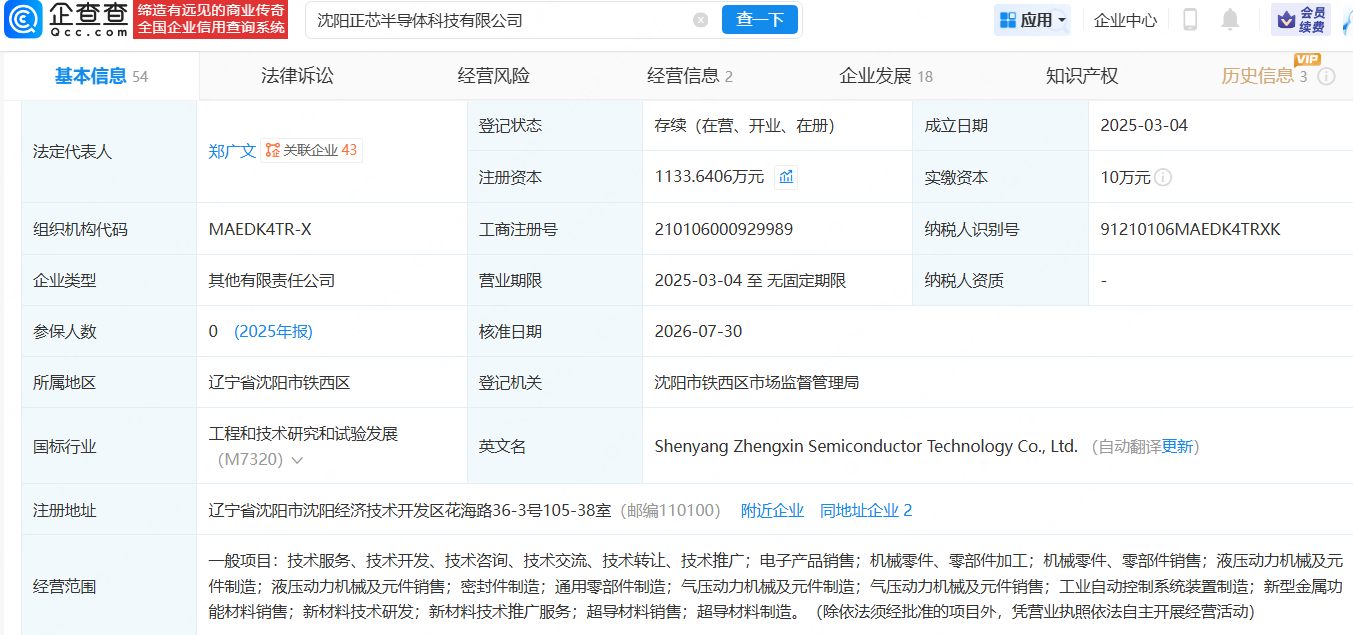This screenshot has height=635, width=1353.
Task: Open the 会员续费 membership renewal button
Action: (1301, 20)
